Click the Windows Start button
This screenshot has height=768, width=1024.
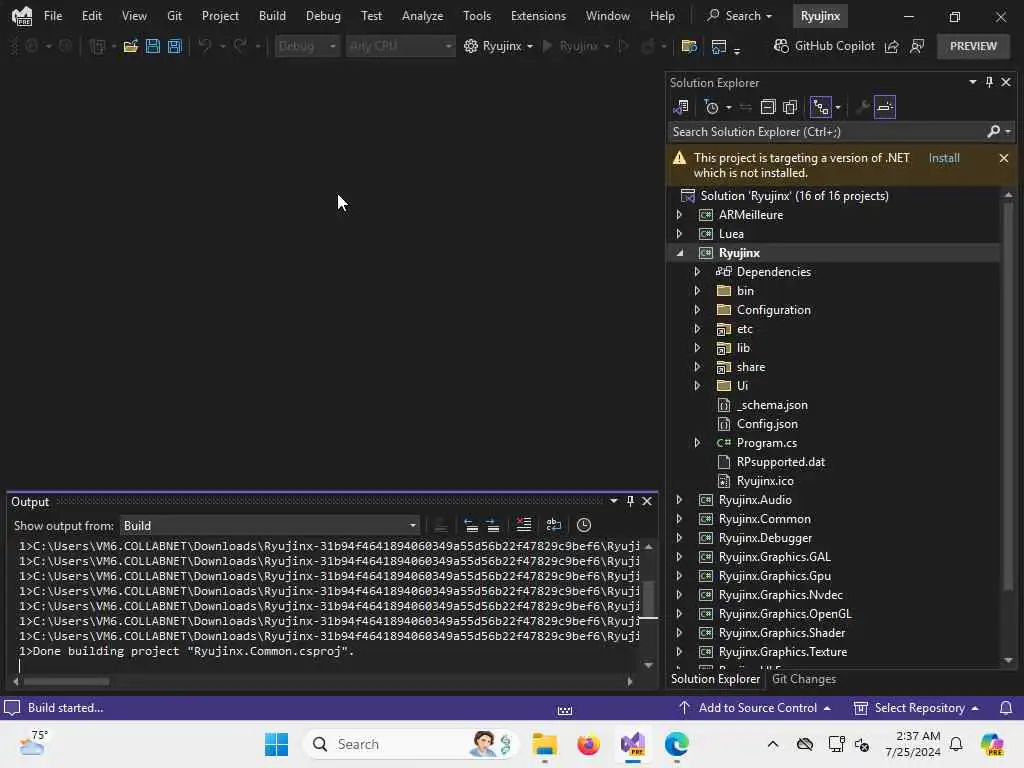pos(276,744)
